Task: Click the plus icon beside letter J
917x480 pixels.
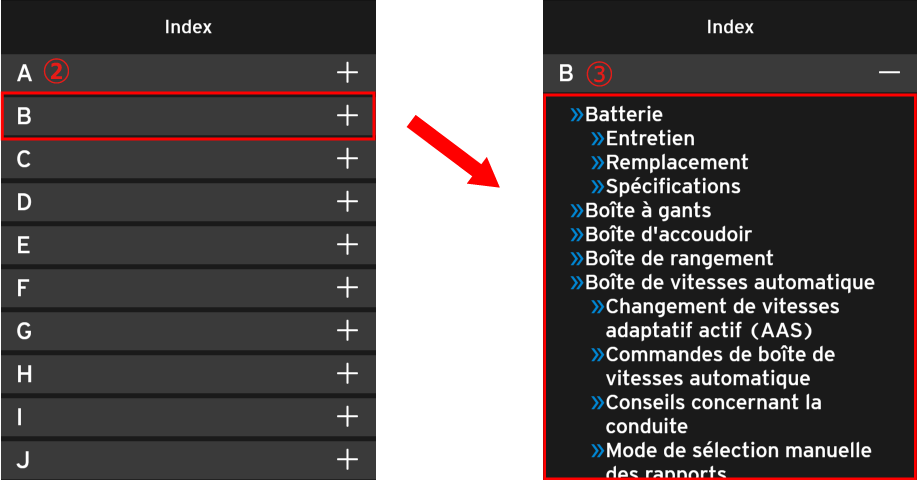Action: coord(347,459)
